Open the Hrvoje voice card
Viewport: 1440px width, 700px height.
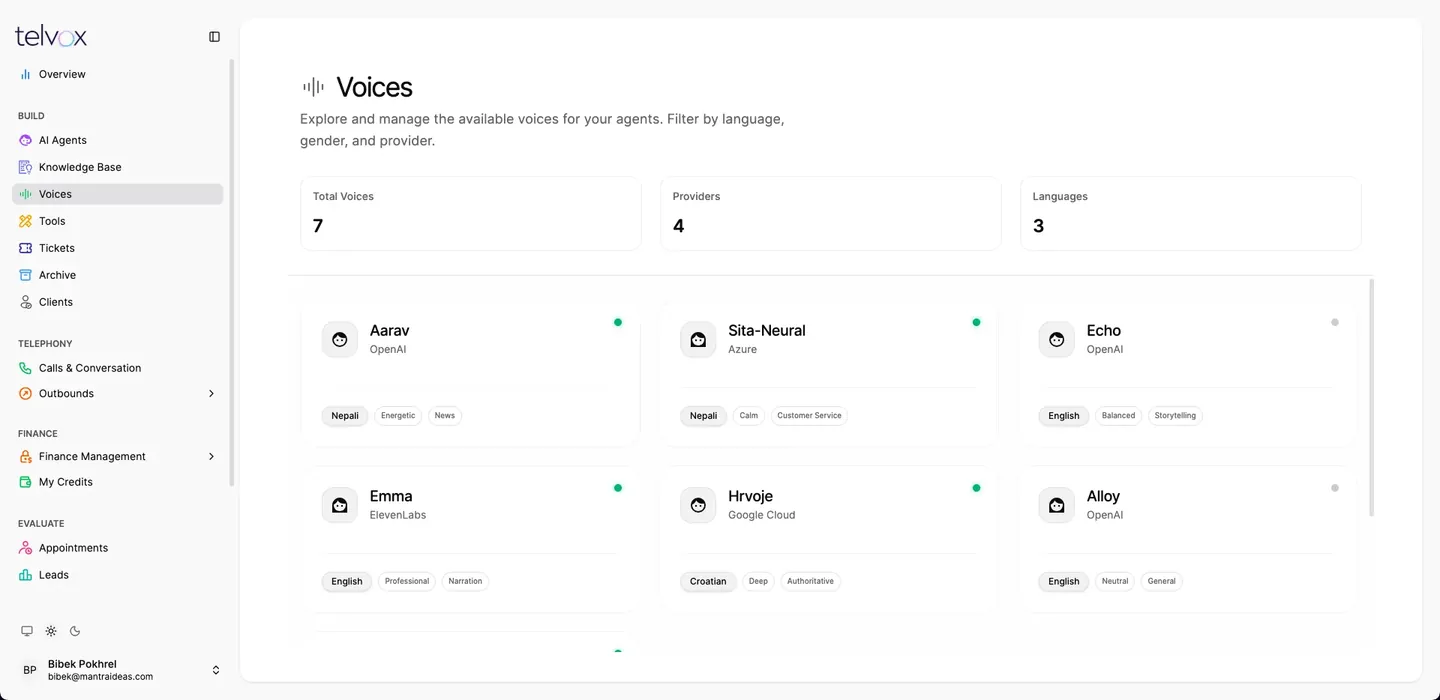click(x=829, y=541)
